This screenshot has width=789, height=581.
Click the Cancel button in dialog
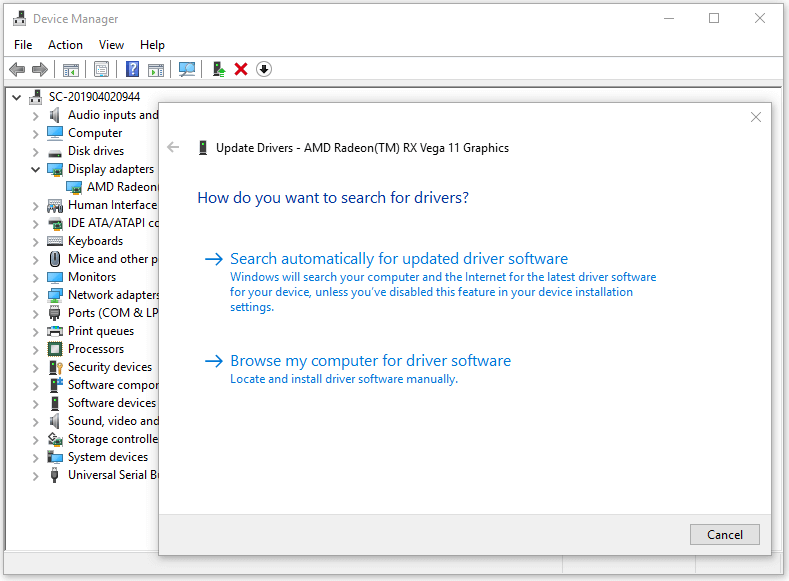[x=725, y=534]
